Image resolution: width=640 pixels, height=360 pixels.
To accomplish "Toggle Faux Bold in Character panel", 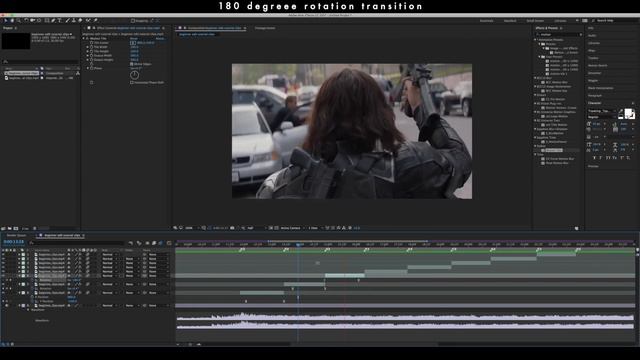I will pyautogui.click(x=594, y=158).
